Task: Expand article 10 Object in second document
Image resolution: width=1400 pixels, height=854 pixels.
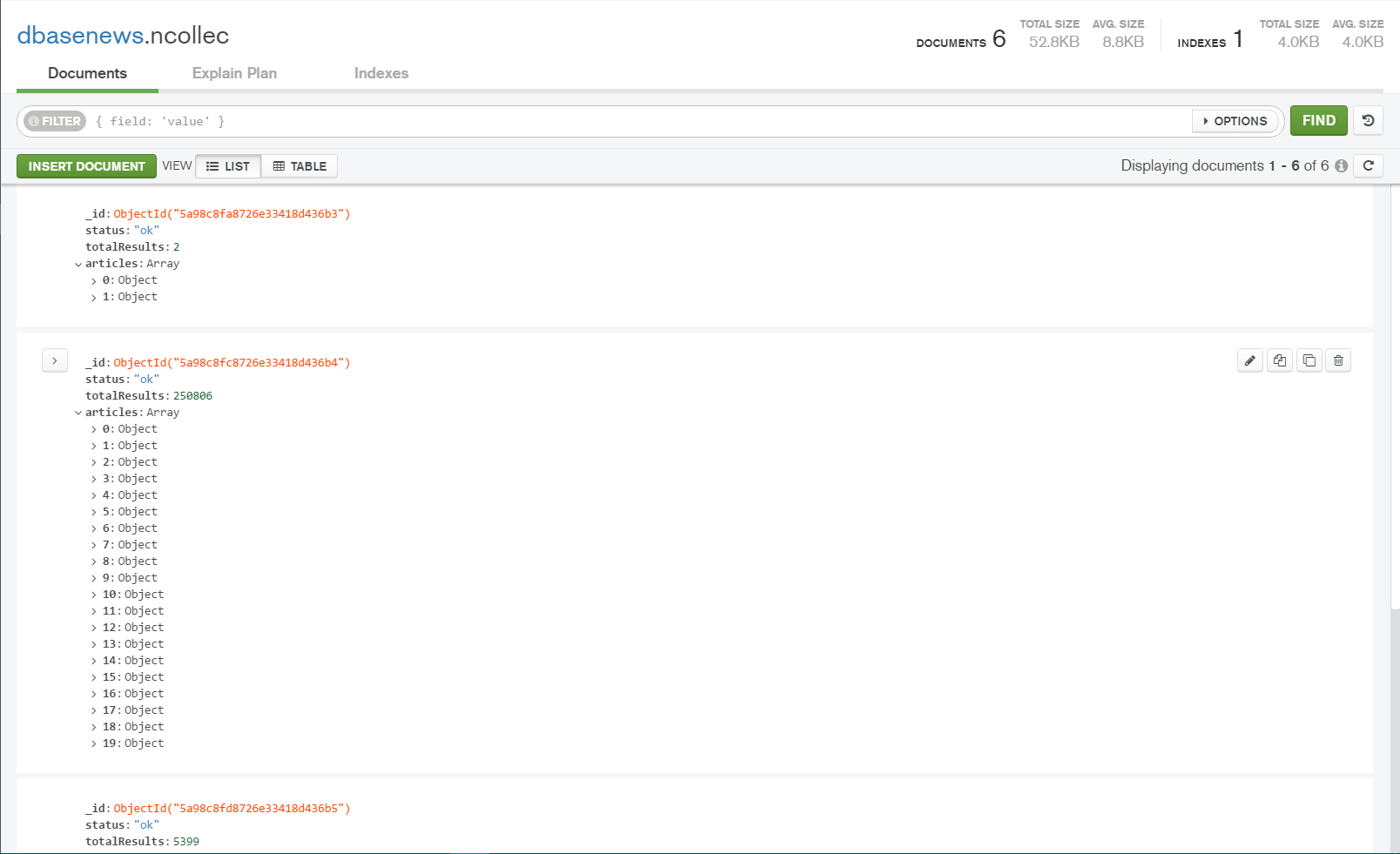Action: [94, 595]
